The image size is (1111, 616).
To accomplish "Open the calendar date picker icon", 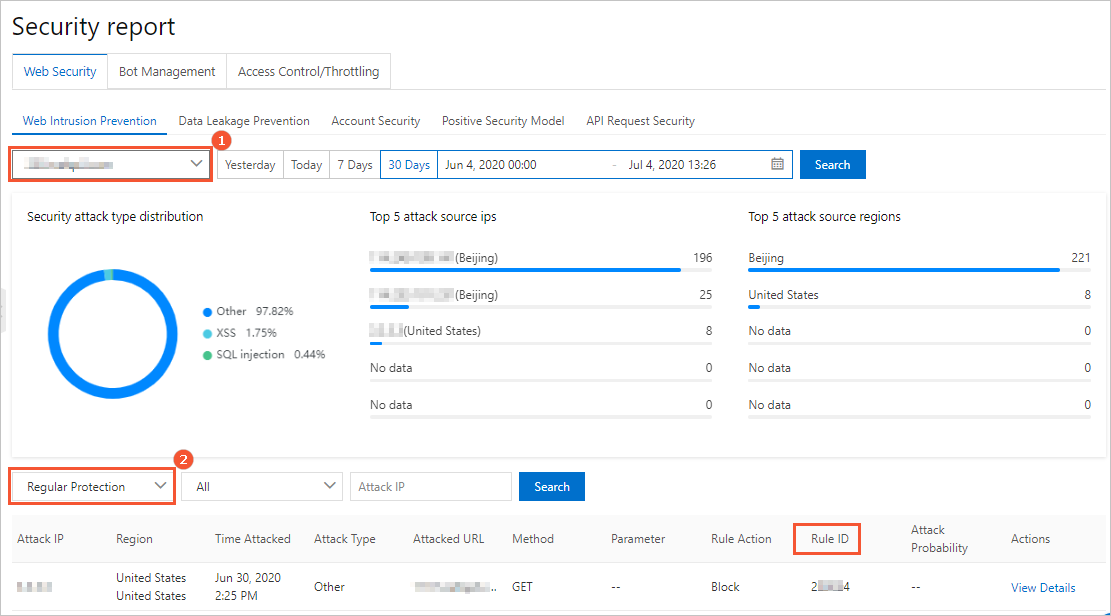I will 777,164.
